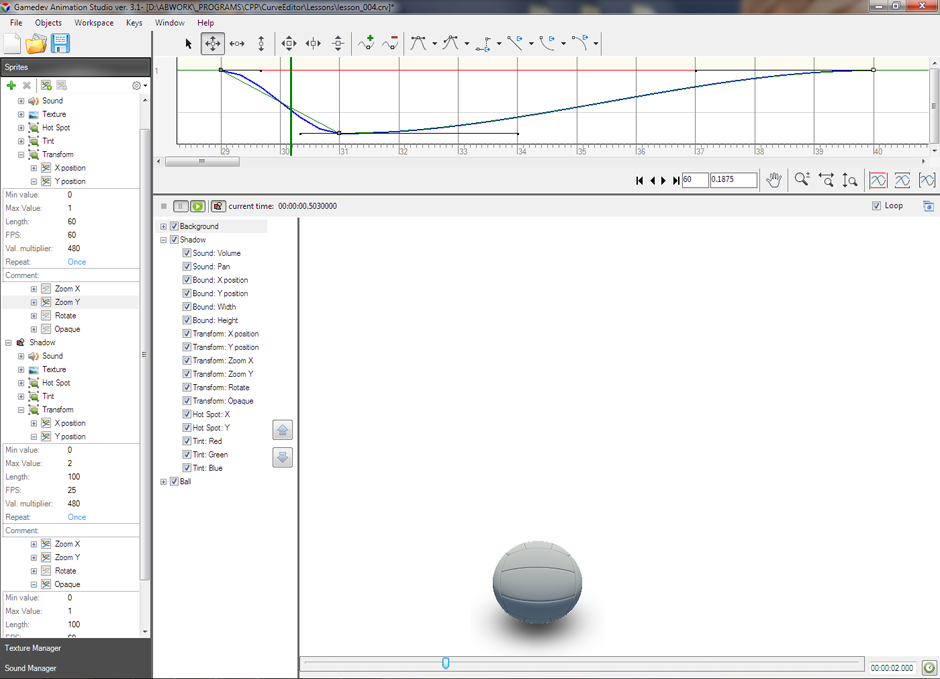Click the green plus add sprite icon
This screenshot has height=679, width=940.
(11, 86)
